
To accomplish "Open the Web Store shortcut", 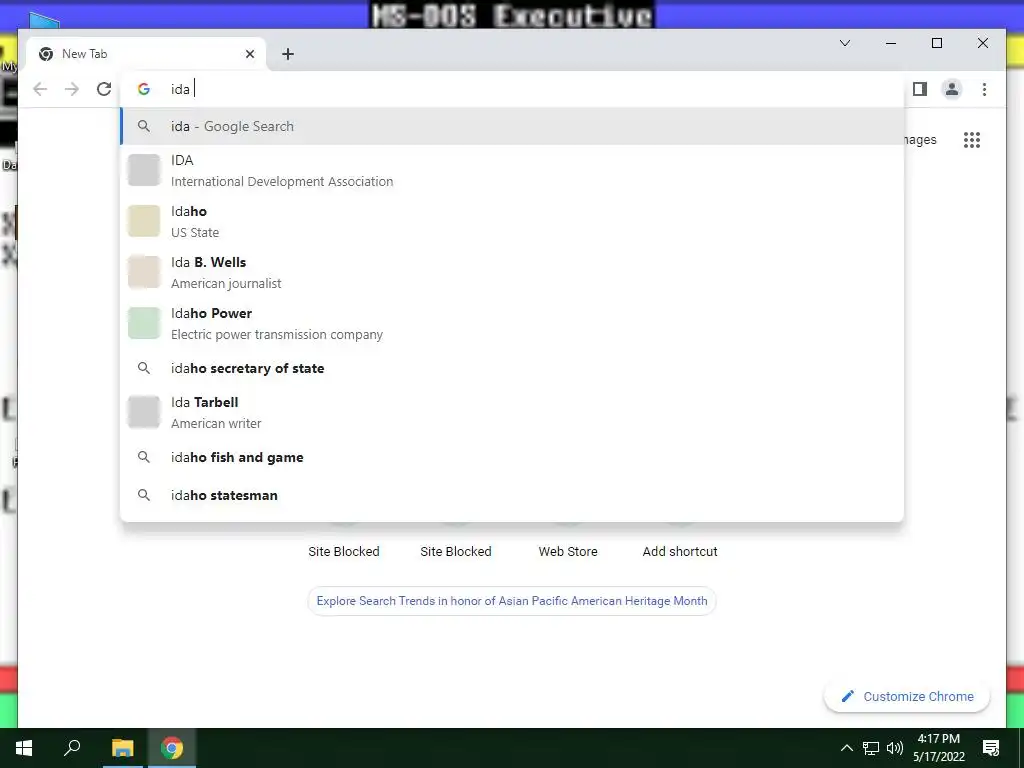I will tap(568, 551).
